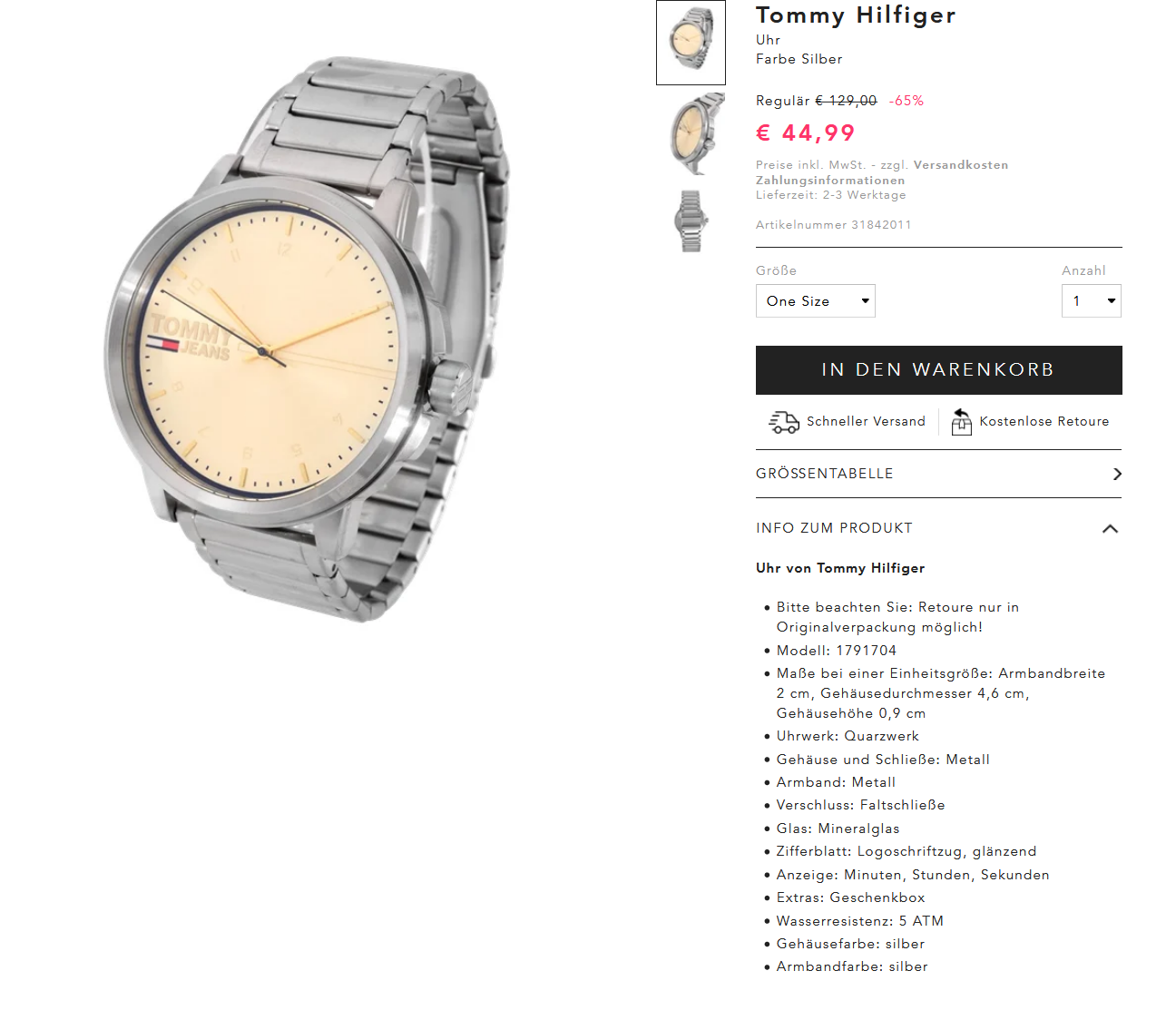Click the fast shipping truck icon
Viewport: 1176px width, 1010px height.
(x=784, y=422)
